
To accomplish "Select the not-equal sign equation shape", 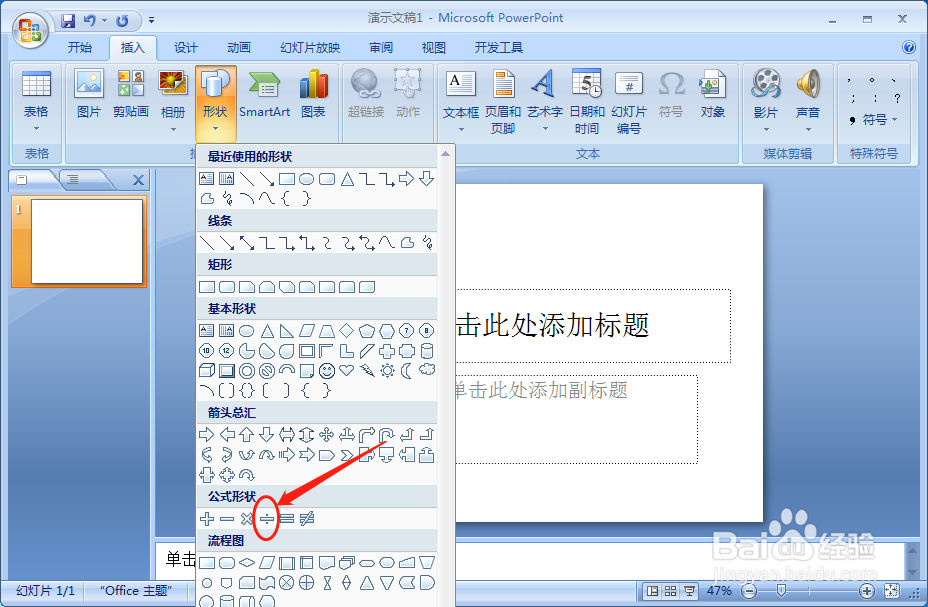I will click(x=307, y=519).
